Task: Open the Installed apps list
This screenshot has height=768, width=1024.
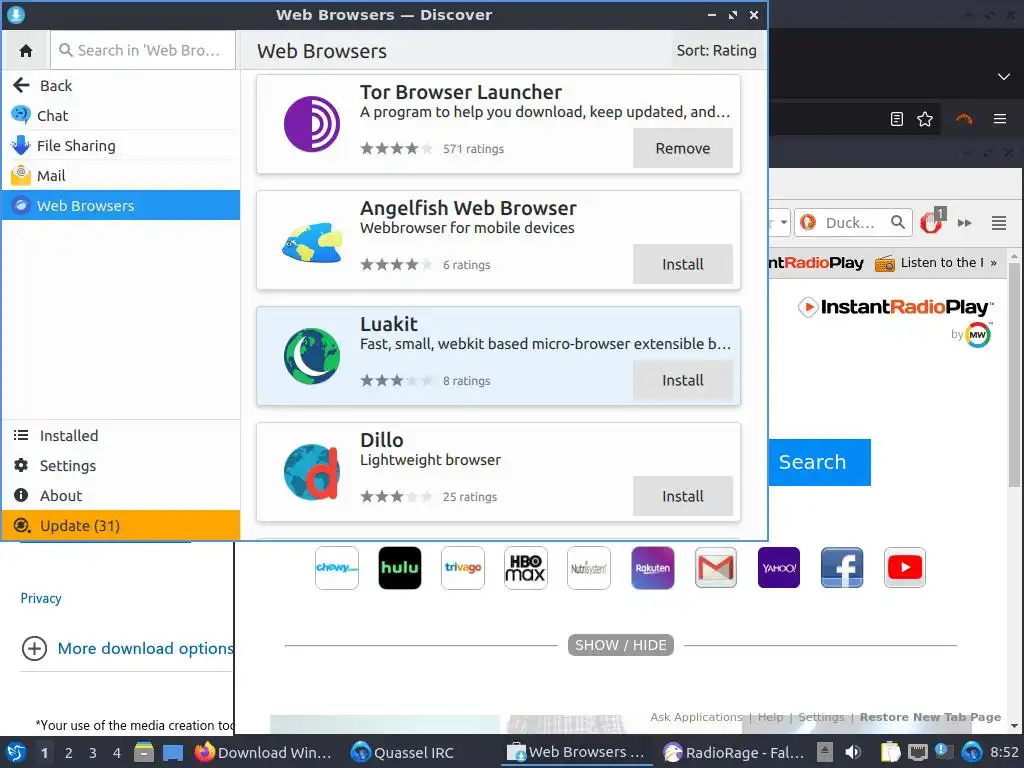Action: (x=121, y=436)
